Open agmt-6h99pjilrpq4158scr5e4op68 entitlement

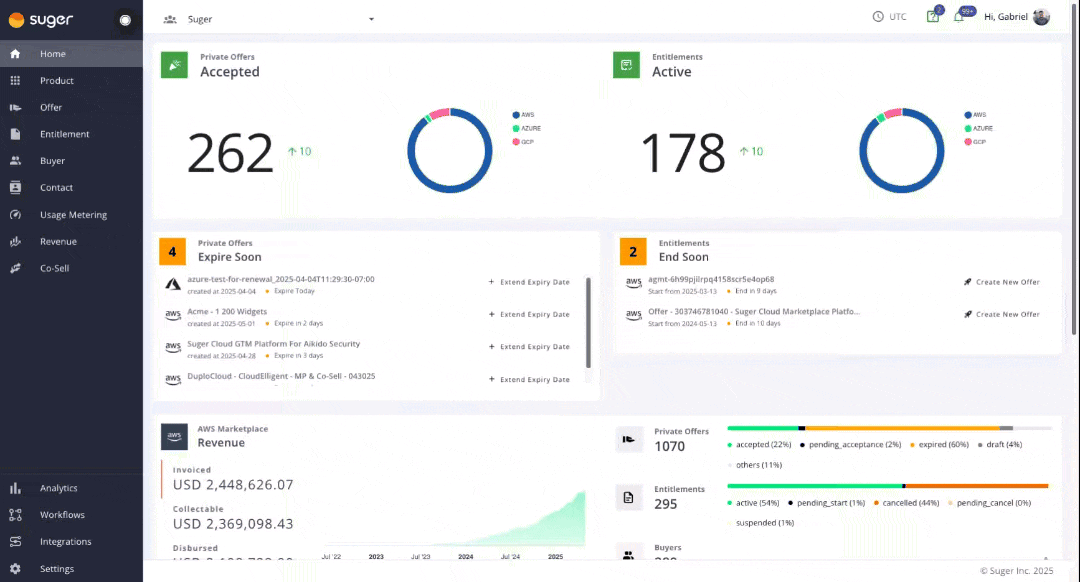tap(711, 279)
